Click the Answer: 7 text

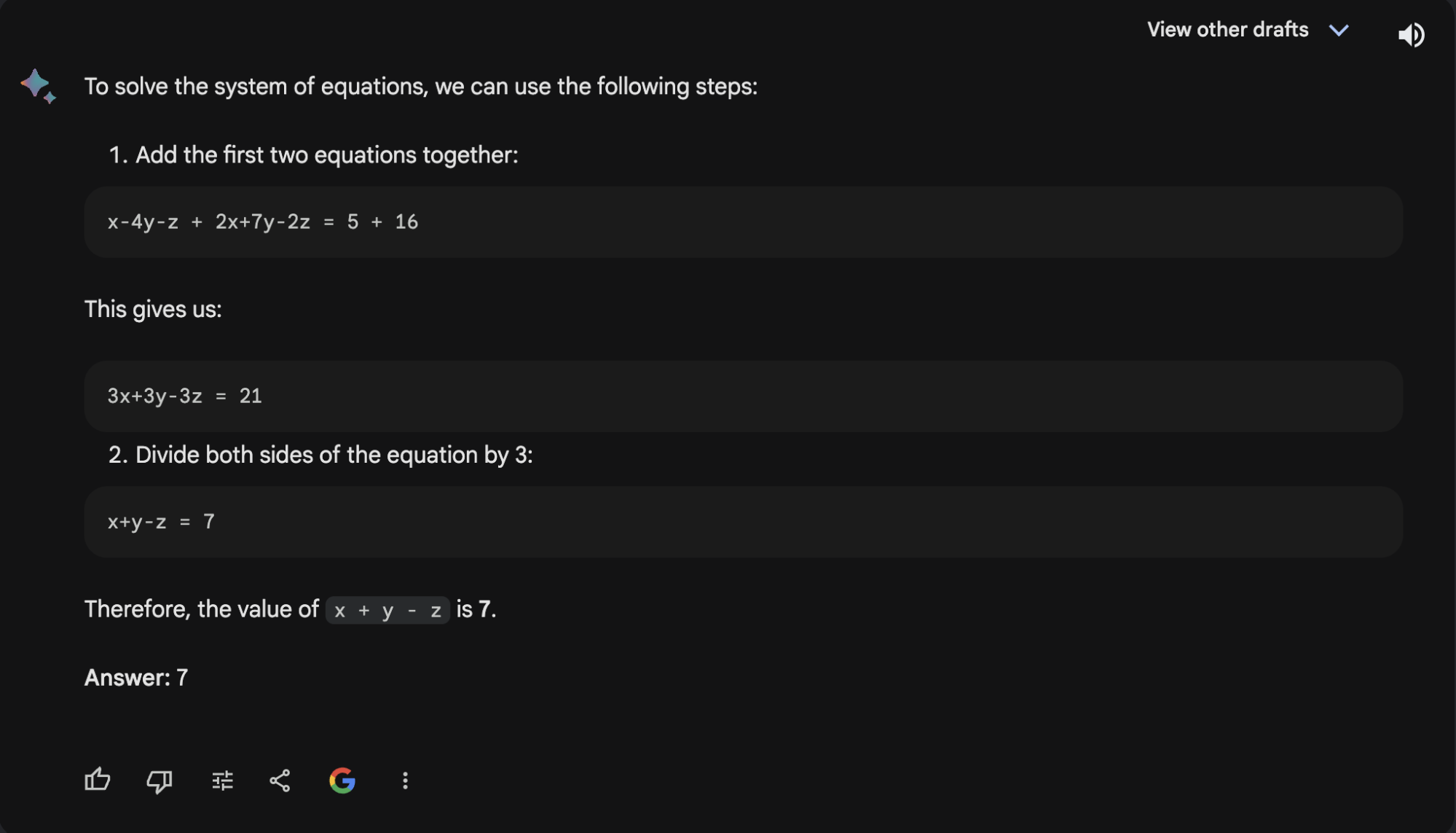click(136, 678)
